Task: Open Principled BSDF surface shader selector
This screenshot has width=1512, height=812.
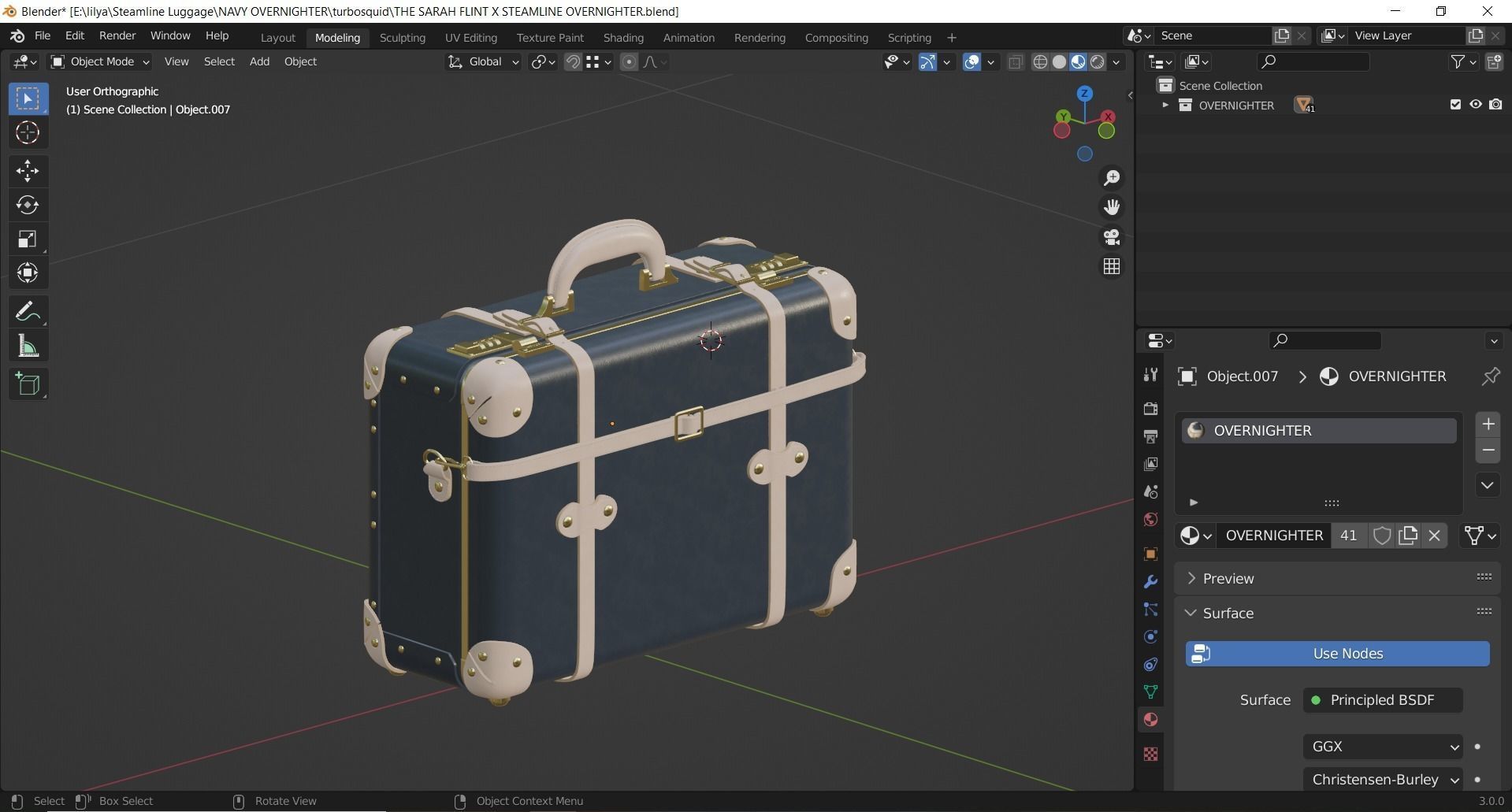Action: (1383, 700)
